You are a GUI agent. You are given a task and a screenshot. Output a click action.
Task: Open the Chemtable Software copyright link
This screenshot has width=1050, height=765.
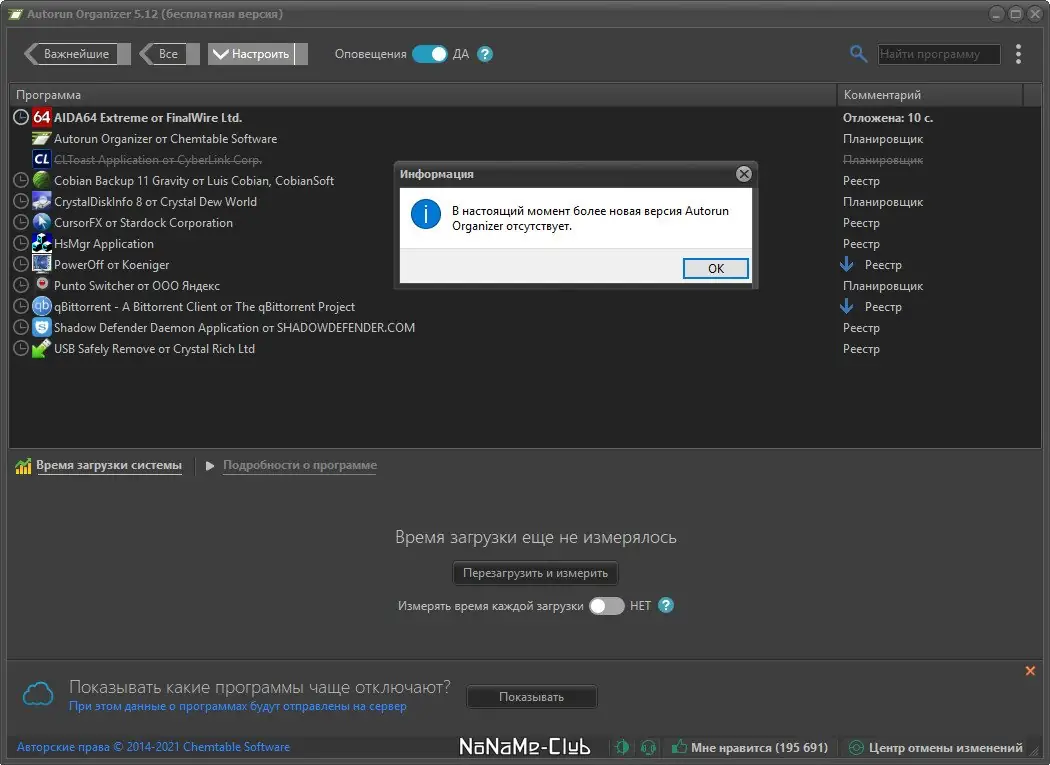(153, 747)
